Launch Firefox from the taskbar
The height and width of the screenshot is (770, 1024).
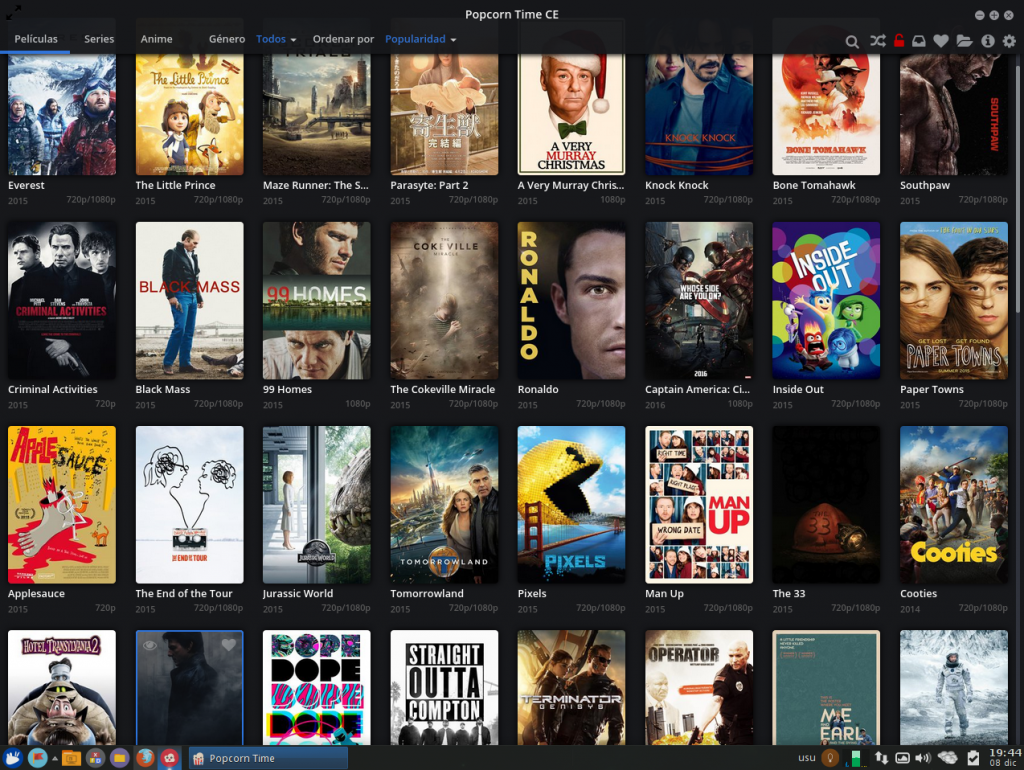point(145,758)
